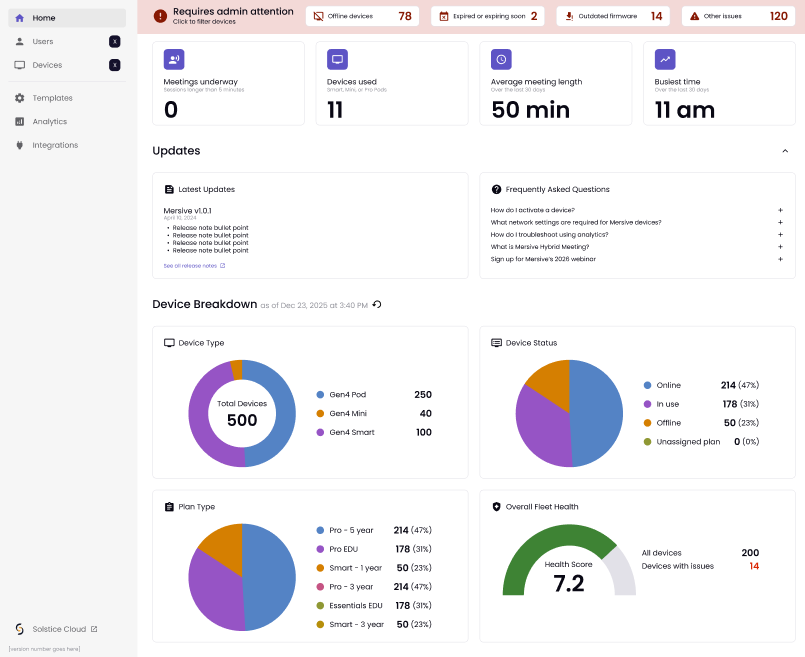Open the Integrations page
The height and width of the screenshot is (657, 805).
tap(67, 145)
